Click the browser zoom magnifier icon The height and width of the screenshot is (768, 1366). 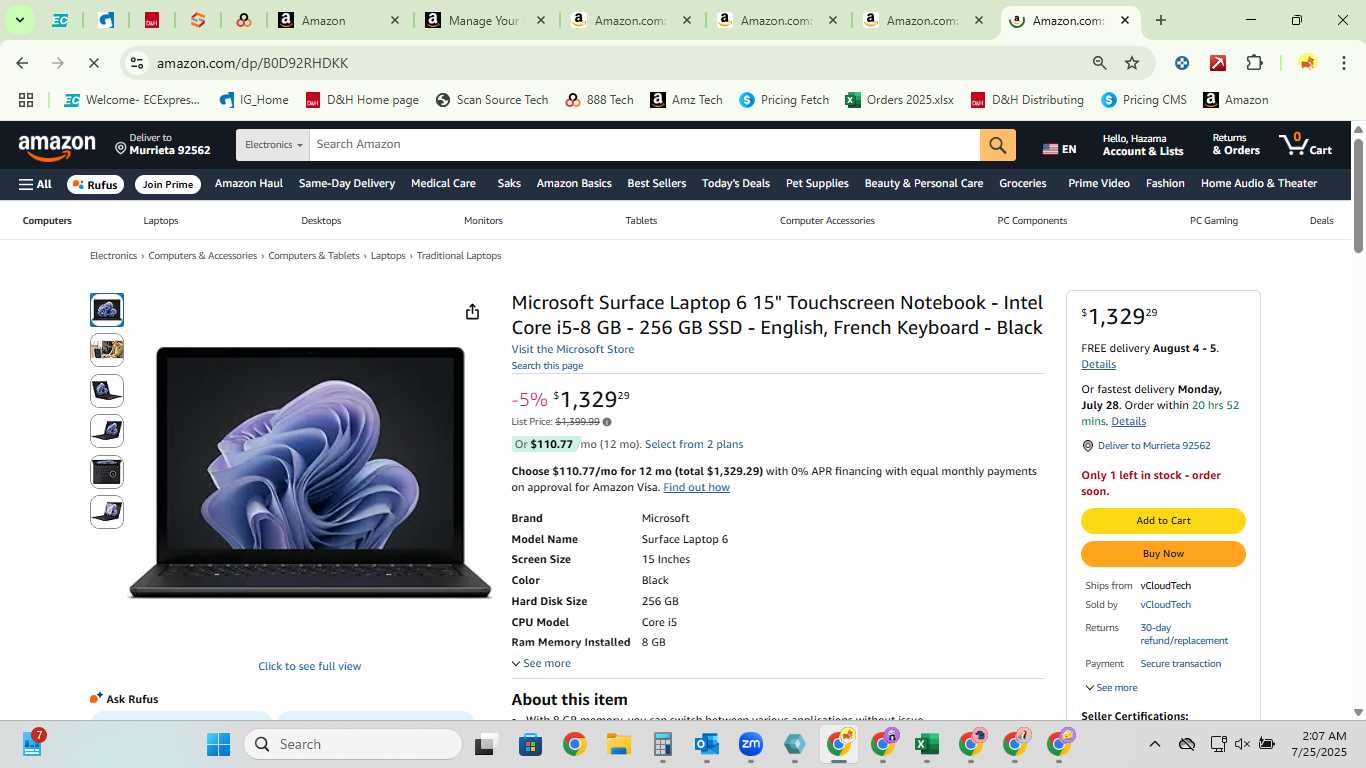point(1100,63)
